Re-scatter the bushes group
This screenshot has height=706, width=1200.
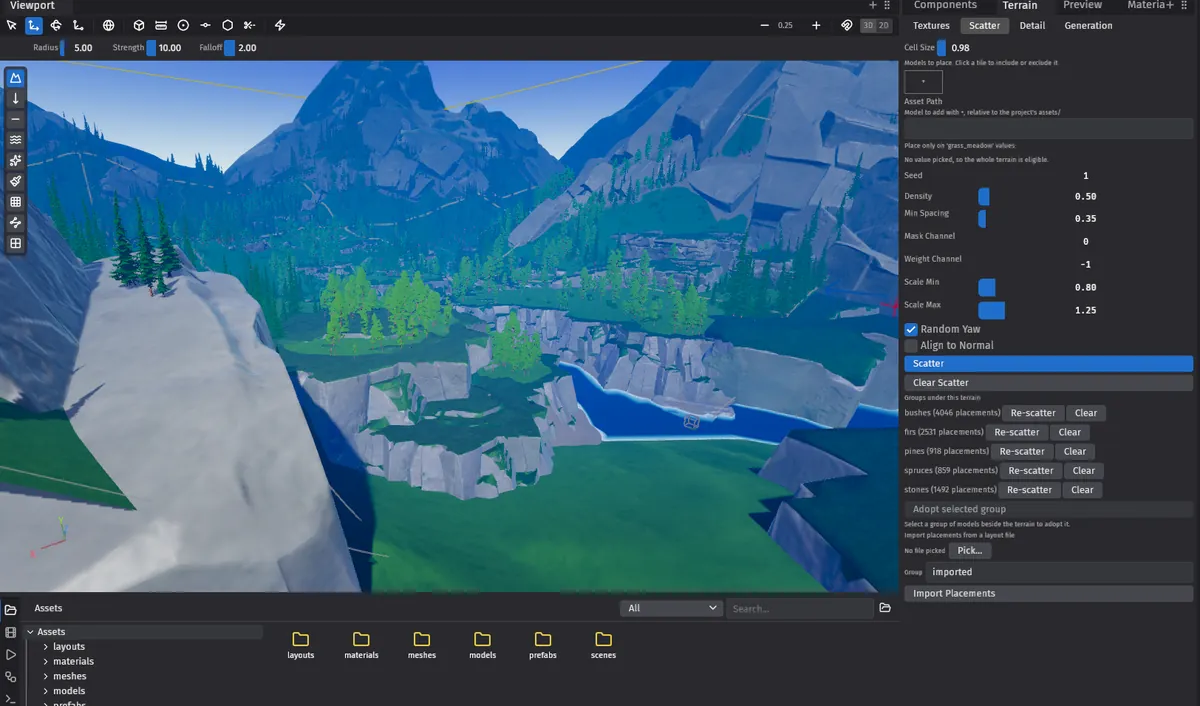click(1033, 413)
